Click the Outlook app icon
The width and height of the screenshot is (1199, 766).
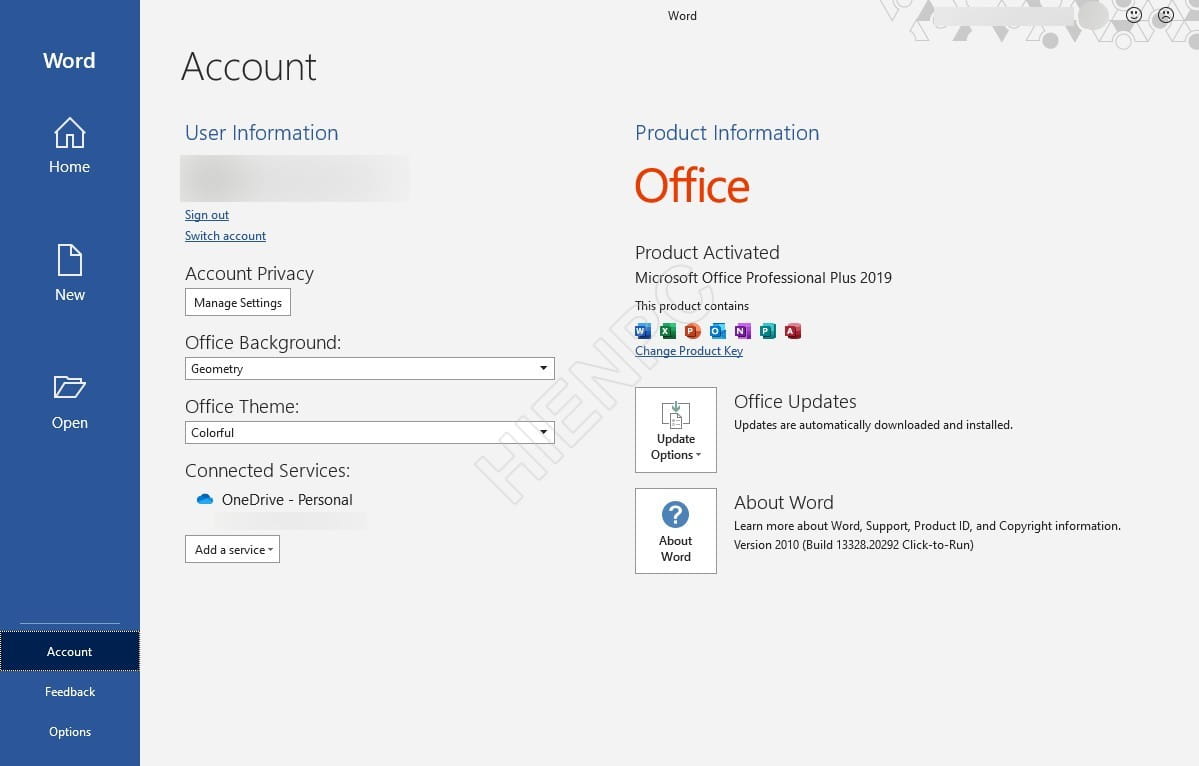717,331
